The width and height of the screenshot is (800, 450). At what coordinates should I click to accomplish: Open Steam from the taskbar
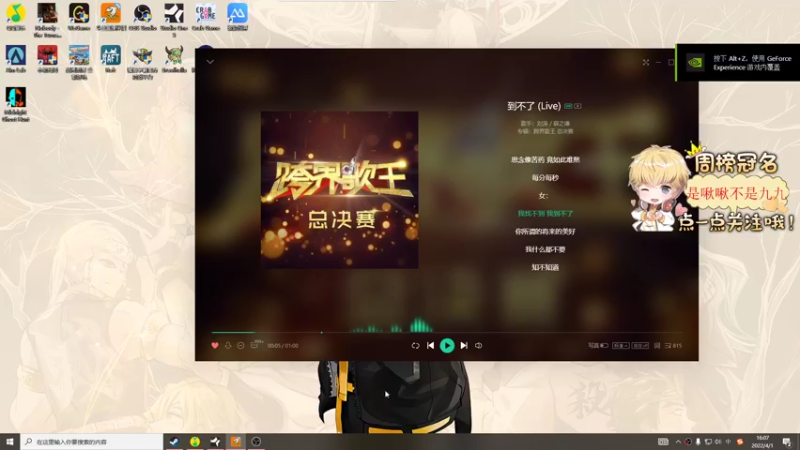point(174,441)
